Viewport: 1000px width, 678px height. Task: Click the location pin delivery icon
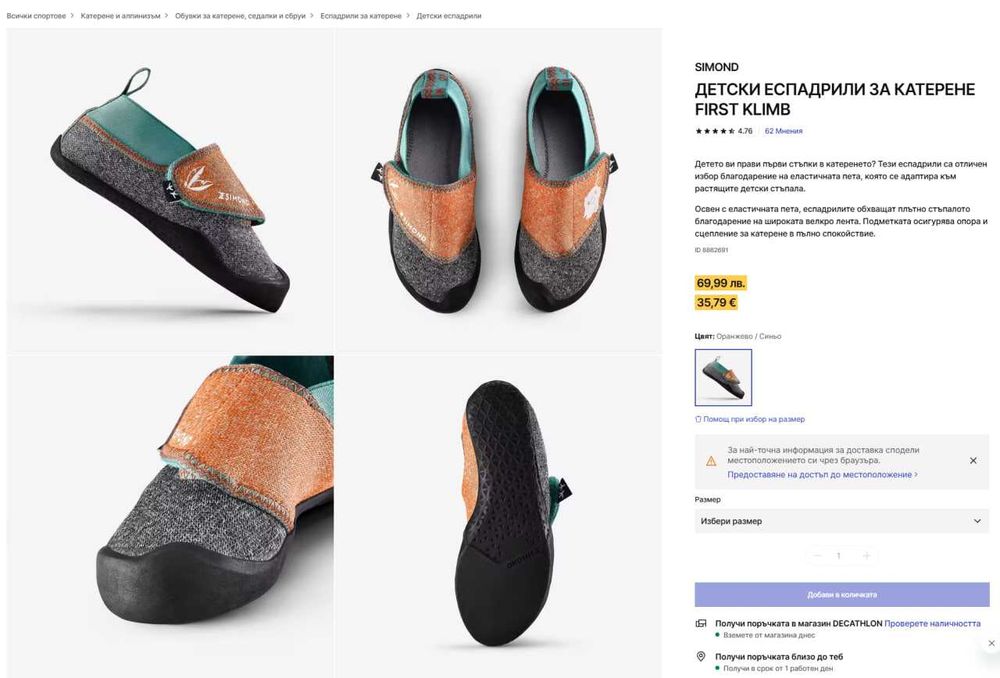pyautogui.click(x=701, y=657)
